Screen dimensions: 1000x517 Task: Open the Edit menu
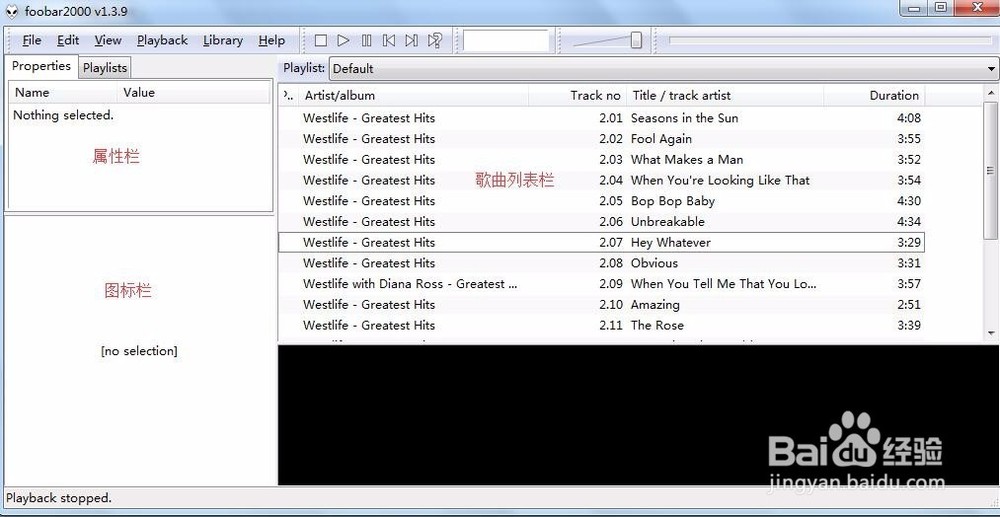tap(68, 40)
